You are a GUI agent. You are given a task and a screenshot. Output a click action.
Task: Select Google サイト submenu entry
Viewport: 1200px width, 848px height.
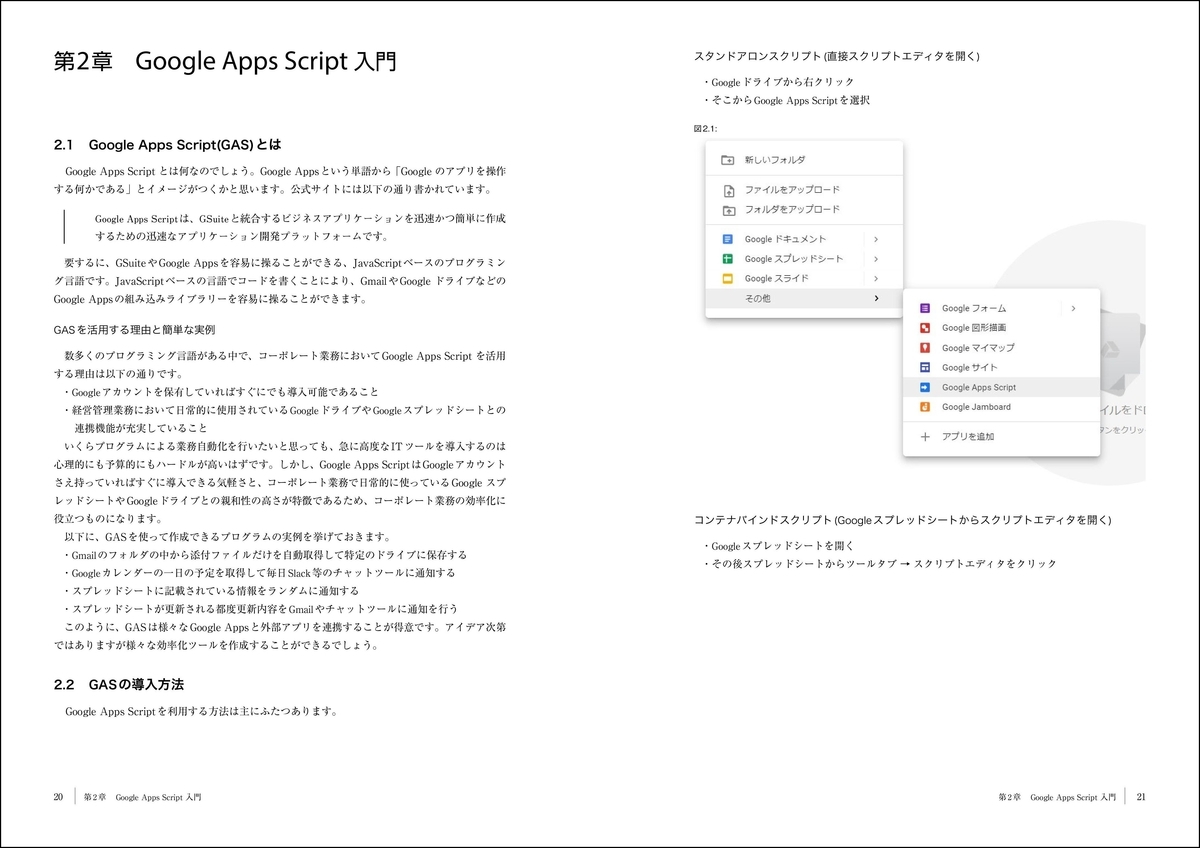point(1001,367)
